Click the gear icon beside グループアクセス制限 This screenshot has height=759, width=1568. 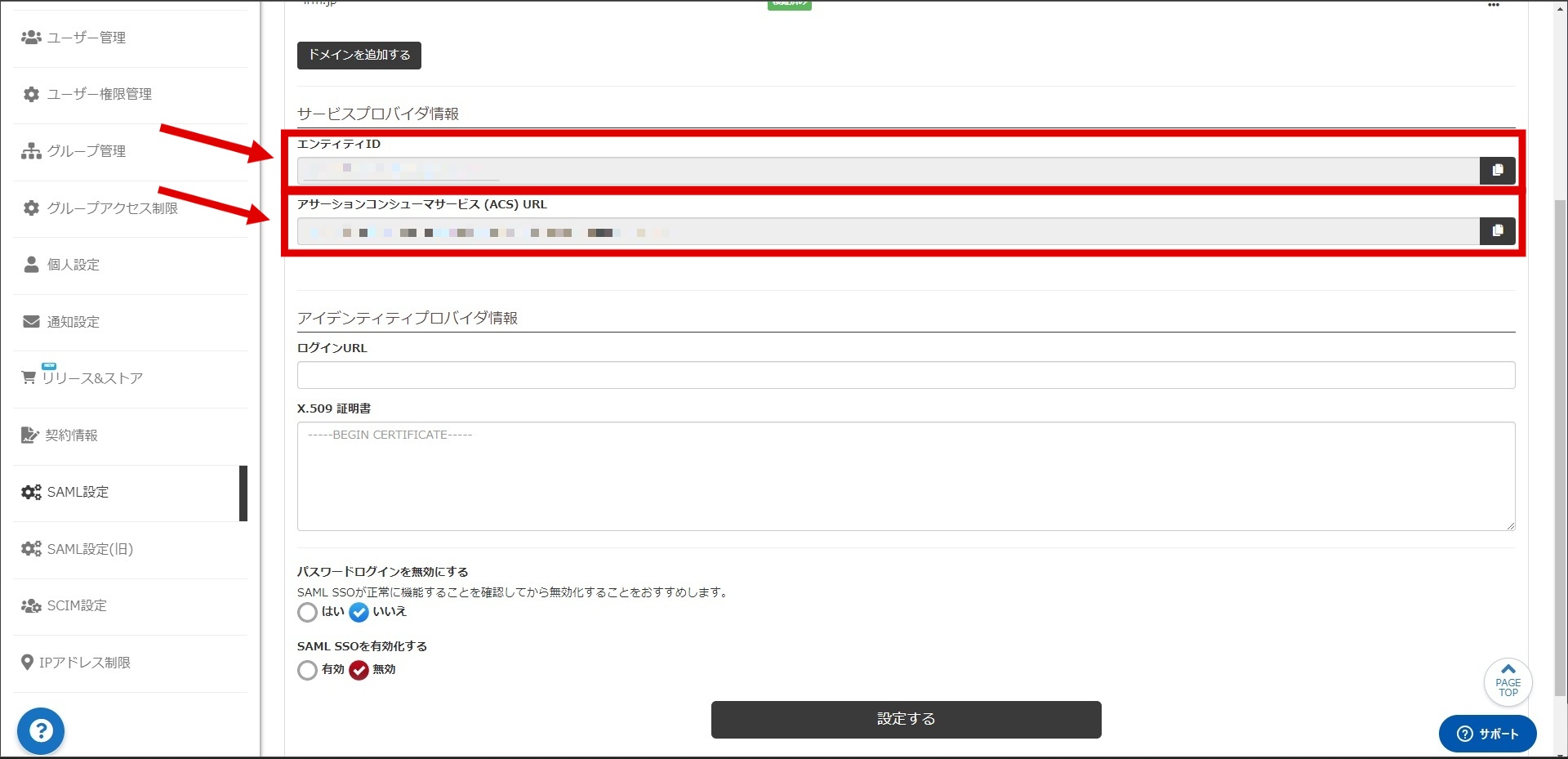coord(31,208)
